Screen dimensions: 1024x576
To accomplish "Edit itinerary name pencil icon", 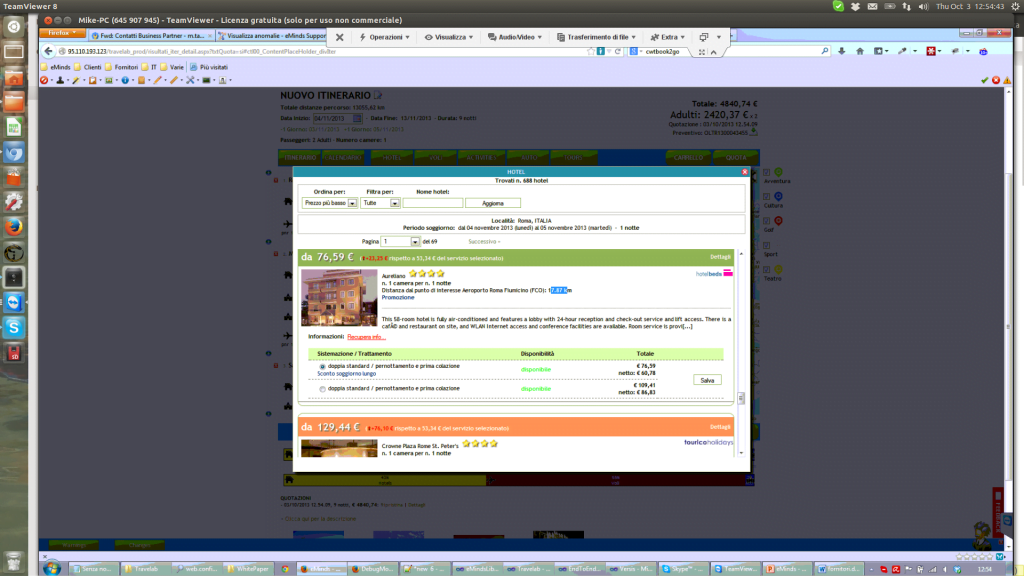I will pyautogui.click(x=377, y=95).
